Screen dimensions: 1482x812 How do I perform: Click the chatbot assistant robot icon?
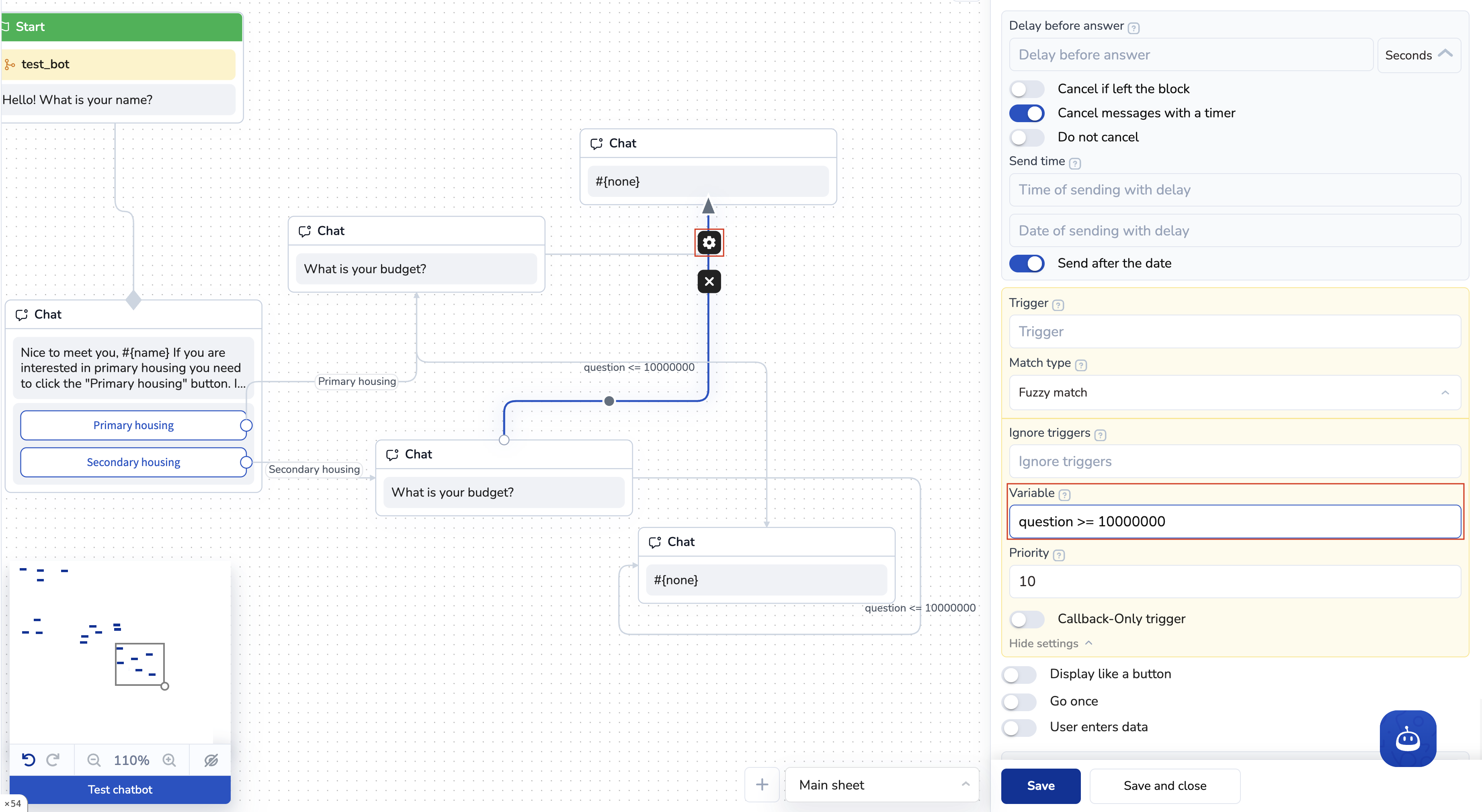click(x=1407, y=738)
